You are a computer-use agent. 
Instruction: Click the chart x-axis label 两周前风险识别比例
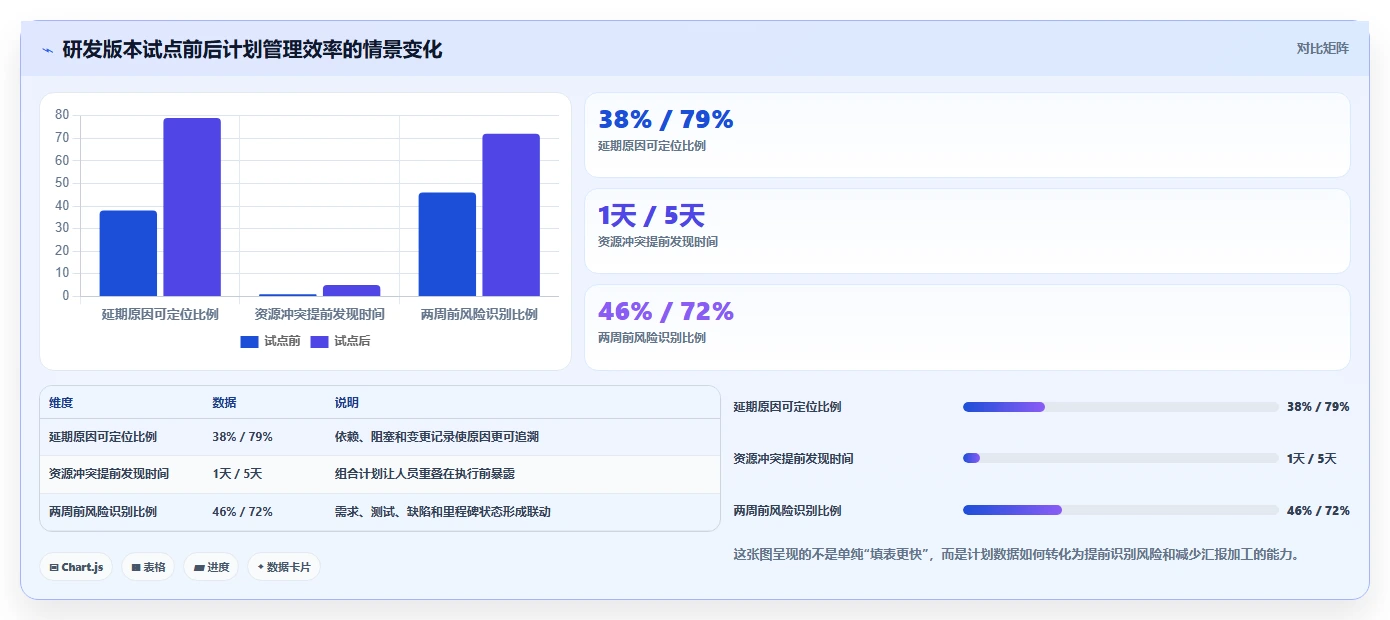(x=479, y=314)
